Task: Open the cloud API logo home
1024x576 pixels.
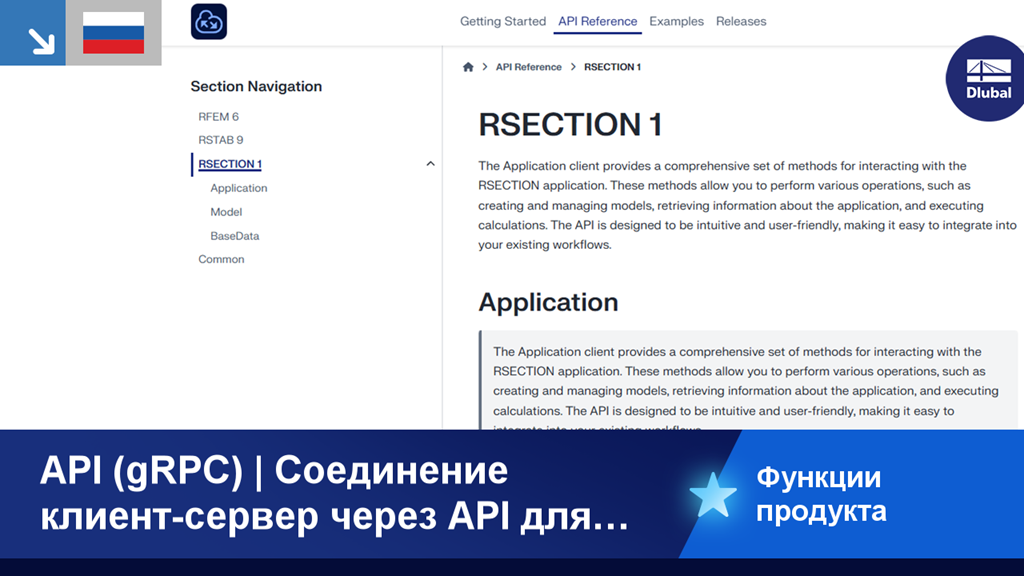Action: [x=209, y=22]
